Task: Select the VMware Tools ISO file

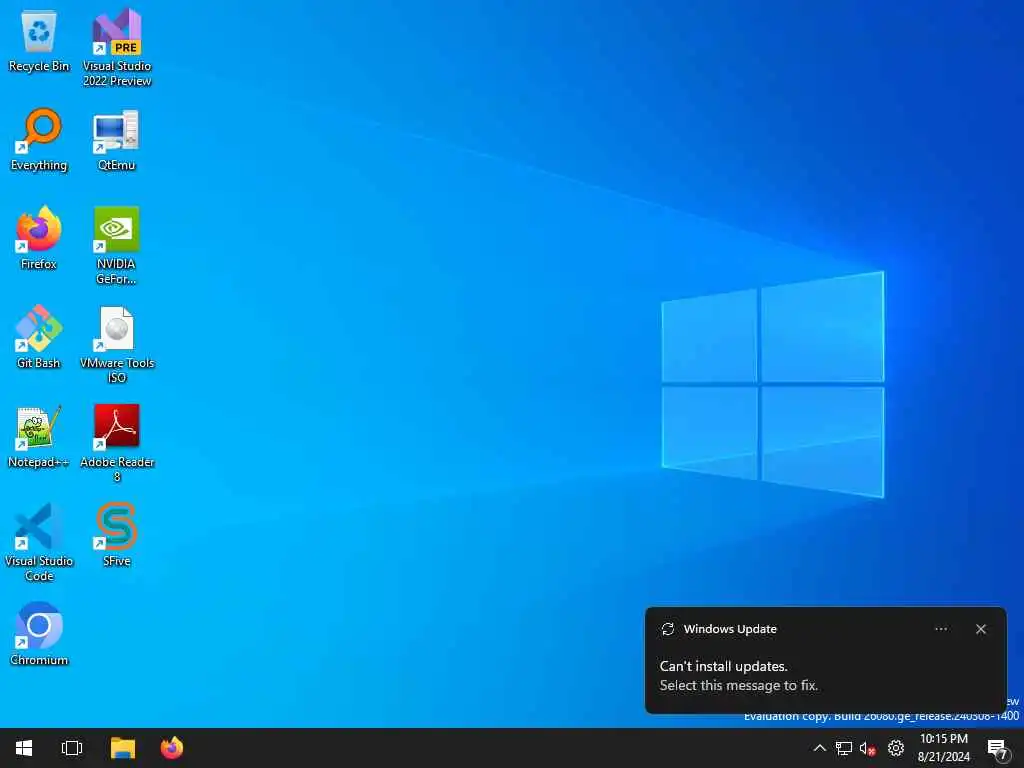Action: tap(117, 345)
